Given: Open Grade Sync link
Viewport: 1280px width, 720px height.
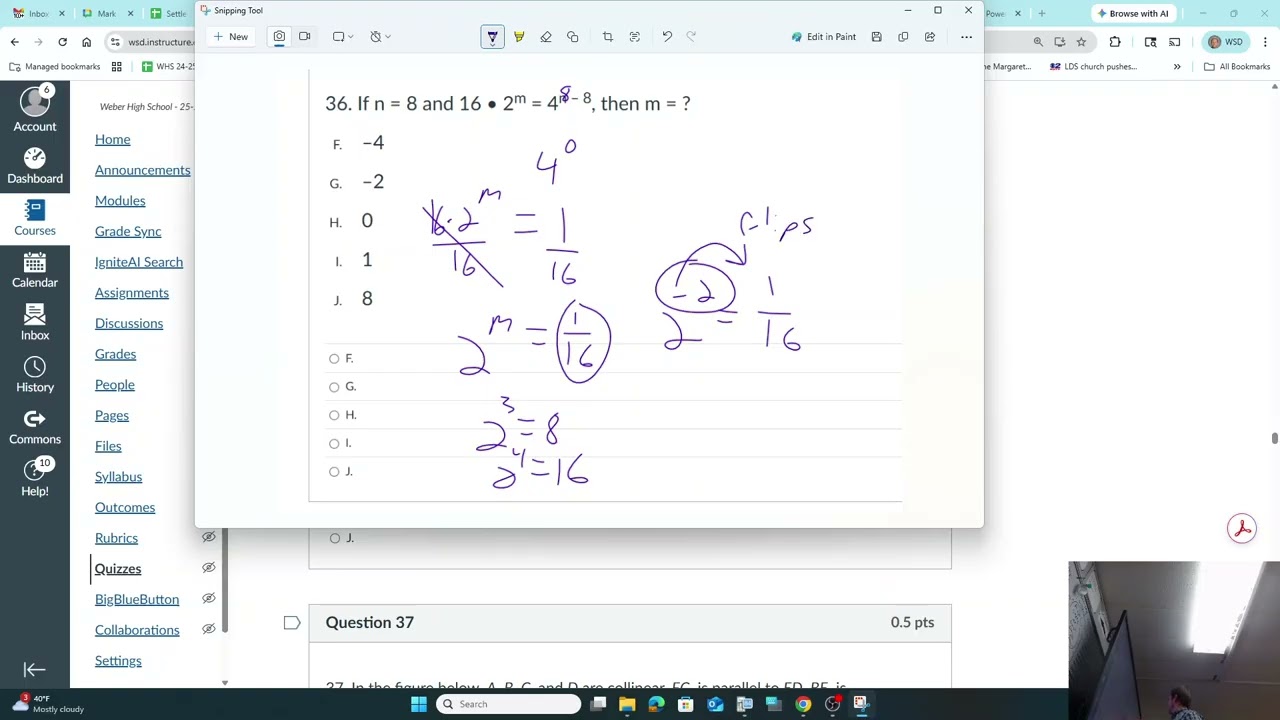Looking at the screenshot, I should (128, 232).
